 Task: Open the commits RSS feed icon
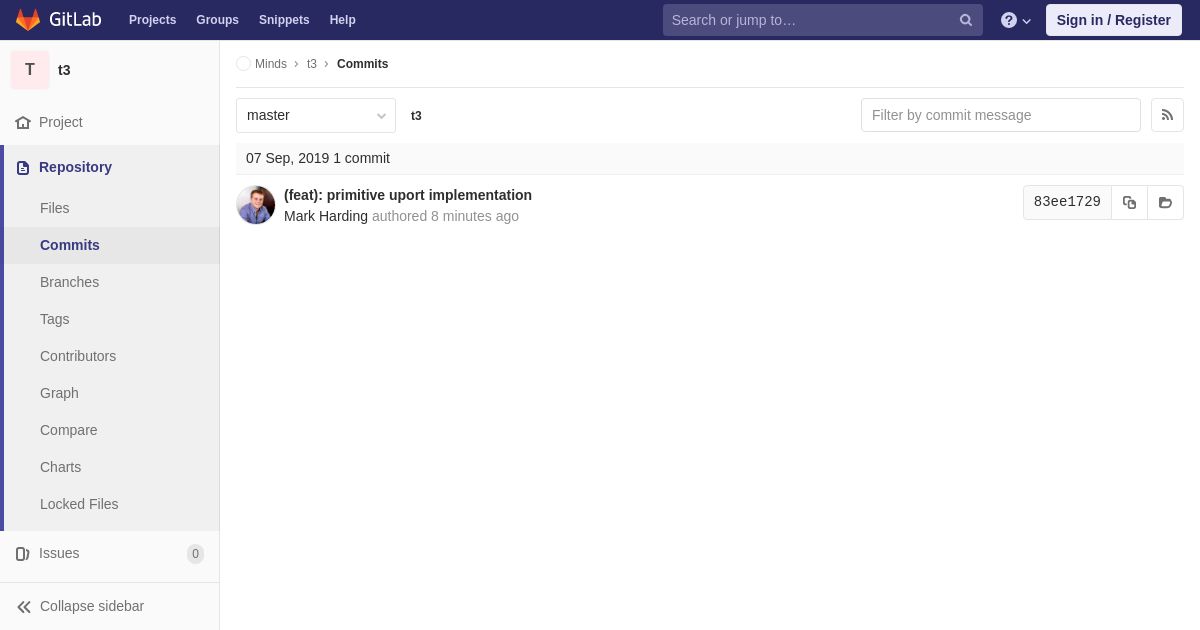pos(1167,115)
